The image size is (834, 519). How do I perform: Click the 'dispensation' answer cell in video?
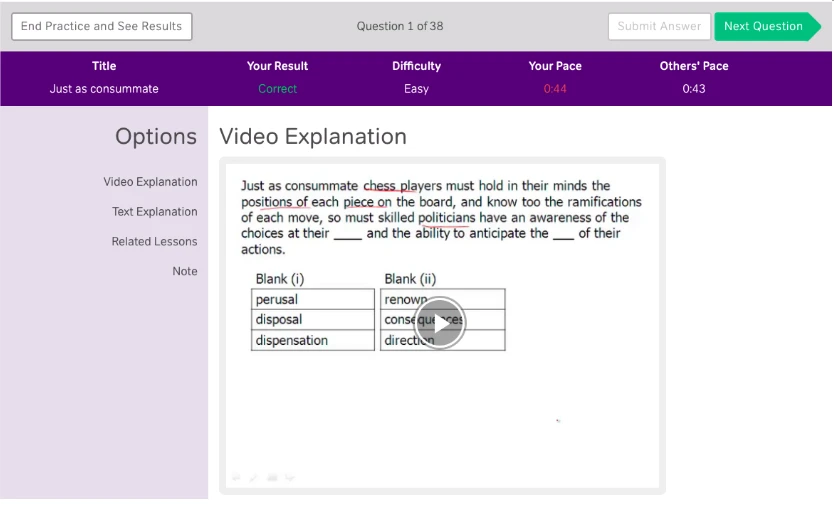click(x=312, y=340)
